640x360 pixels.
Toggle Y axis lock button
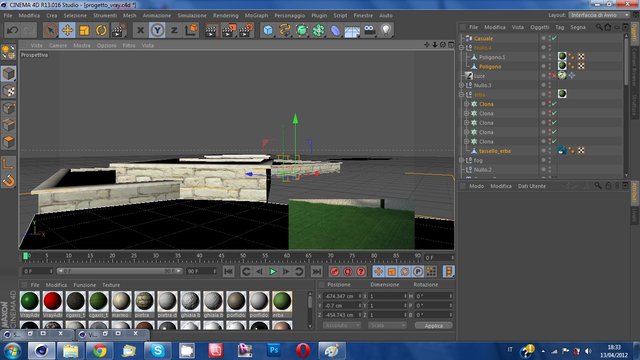pyautogui.click(x=157, y=30)
